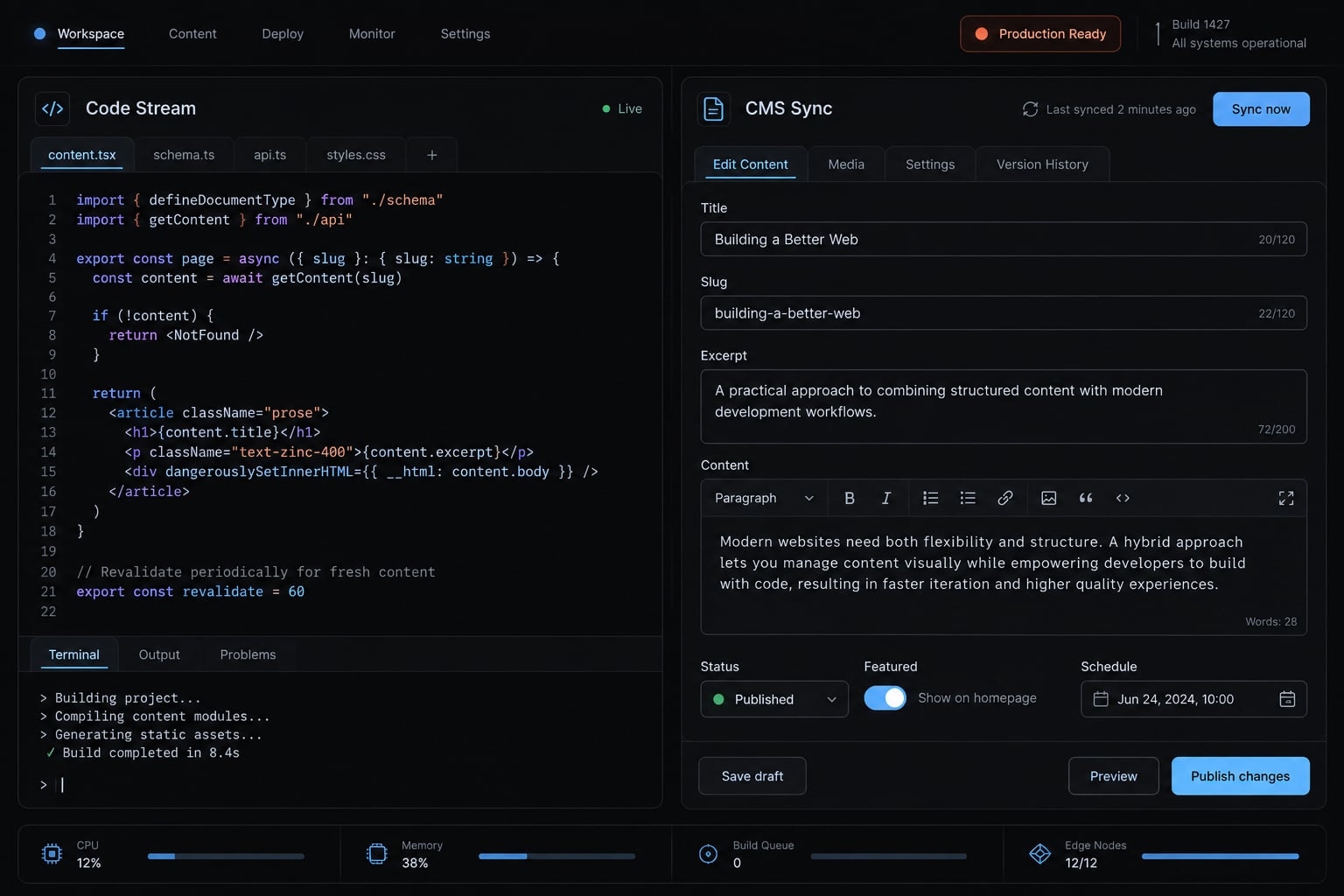Insert an image via picture icon

(x=1049, y=498)
